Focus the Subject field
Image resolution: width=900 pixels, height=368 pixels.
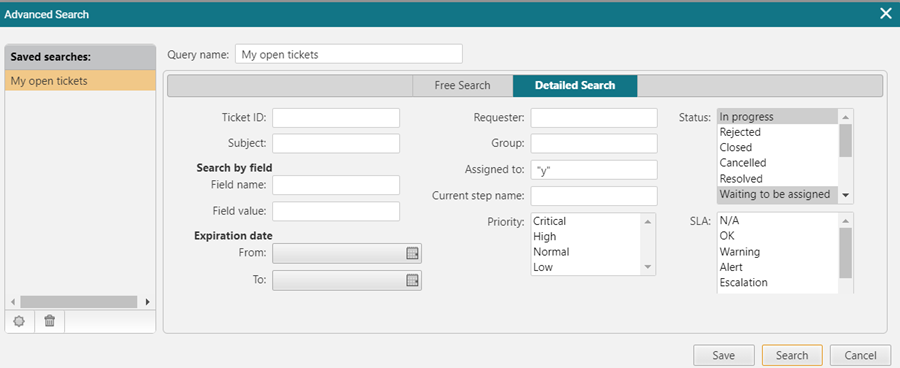(336, 143)
